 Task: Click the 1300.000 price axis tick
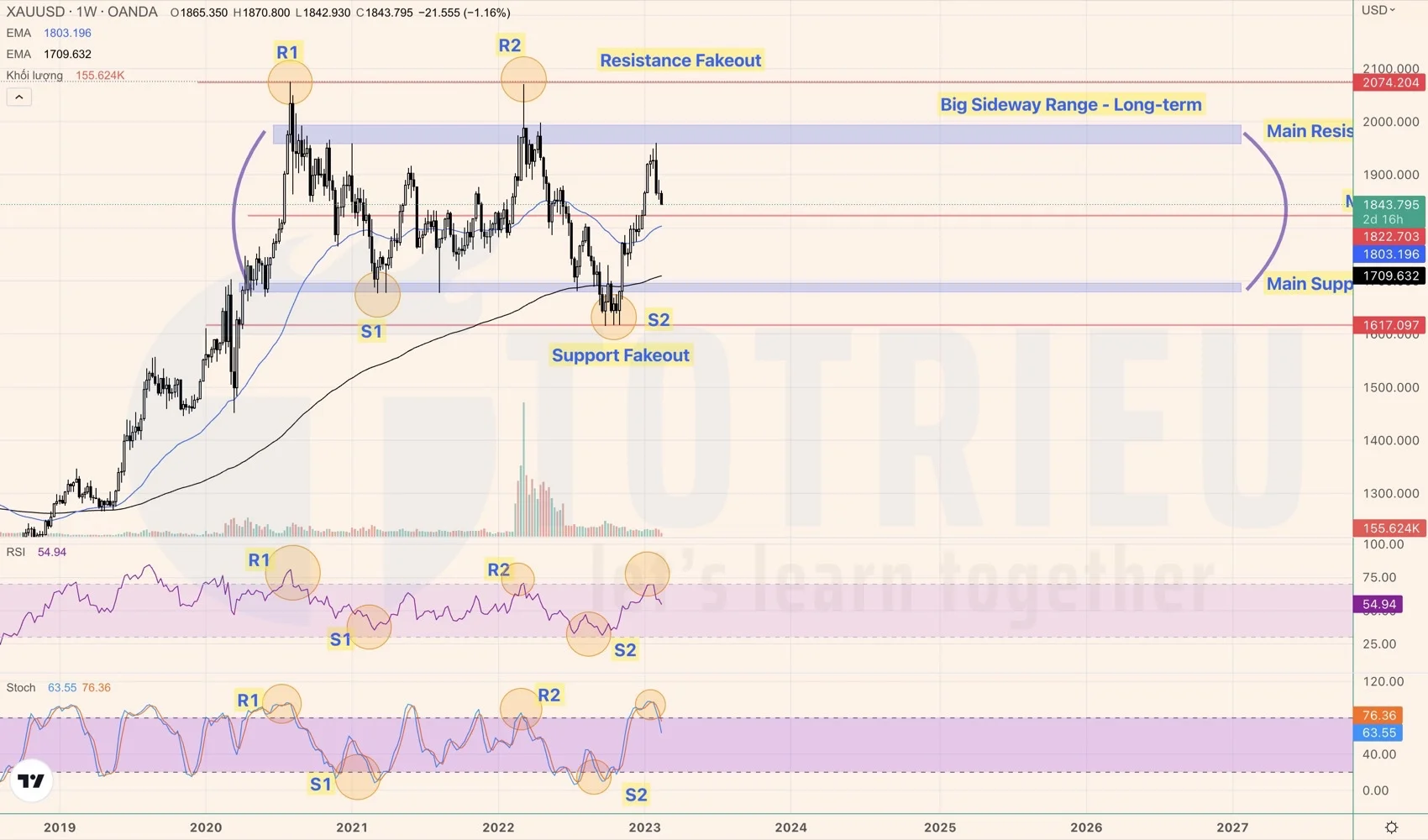click(x=1391, y=493)
